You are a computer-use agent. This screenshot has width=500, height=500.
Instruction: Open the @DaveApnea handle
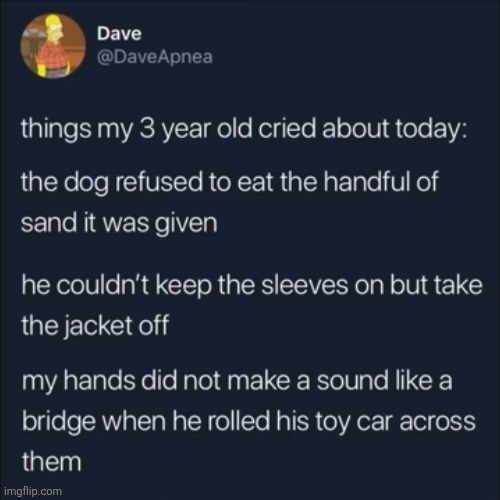[x=155, y=57]
